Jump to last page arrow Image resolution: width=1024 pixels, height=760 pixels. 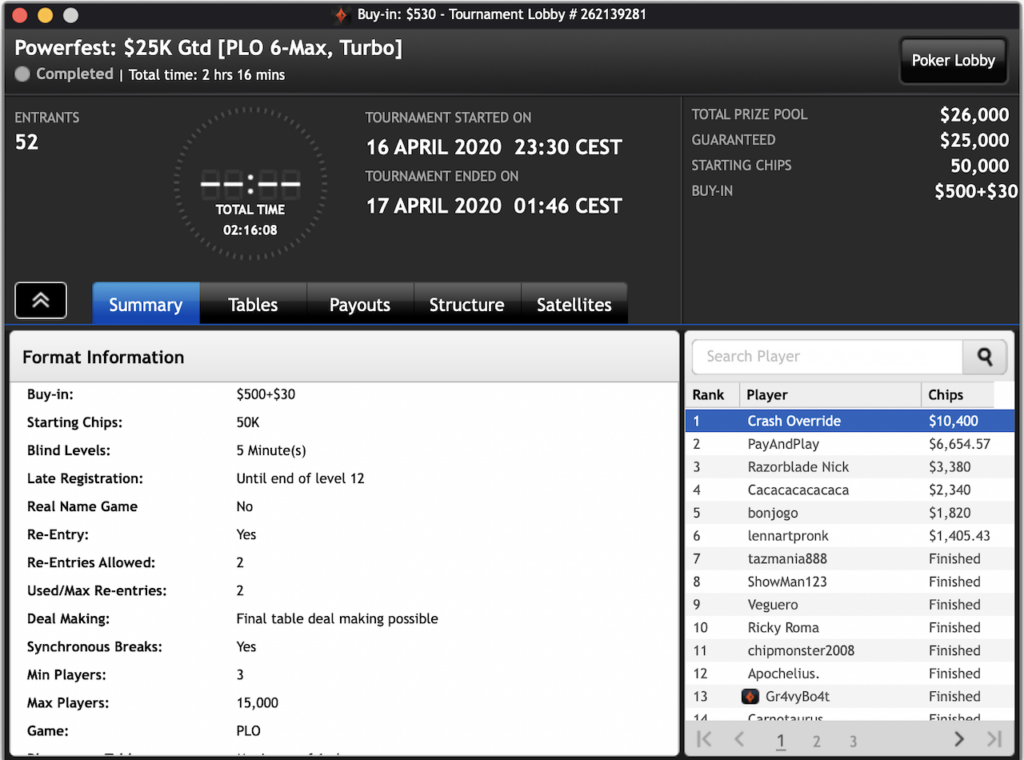(993, 740)
